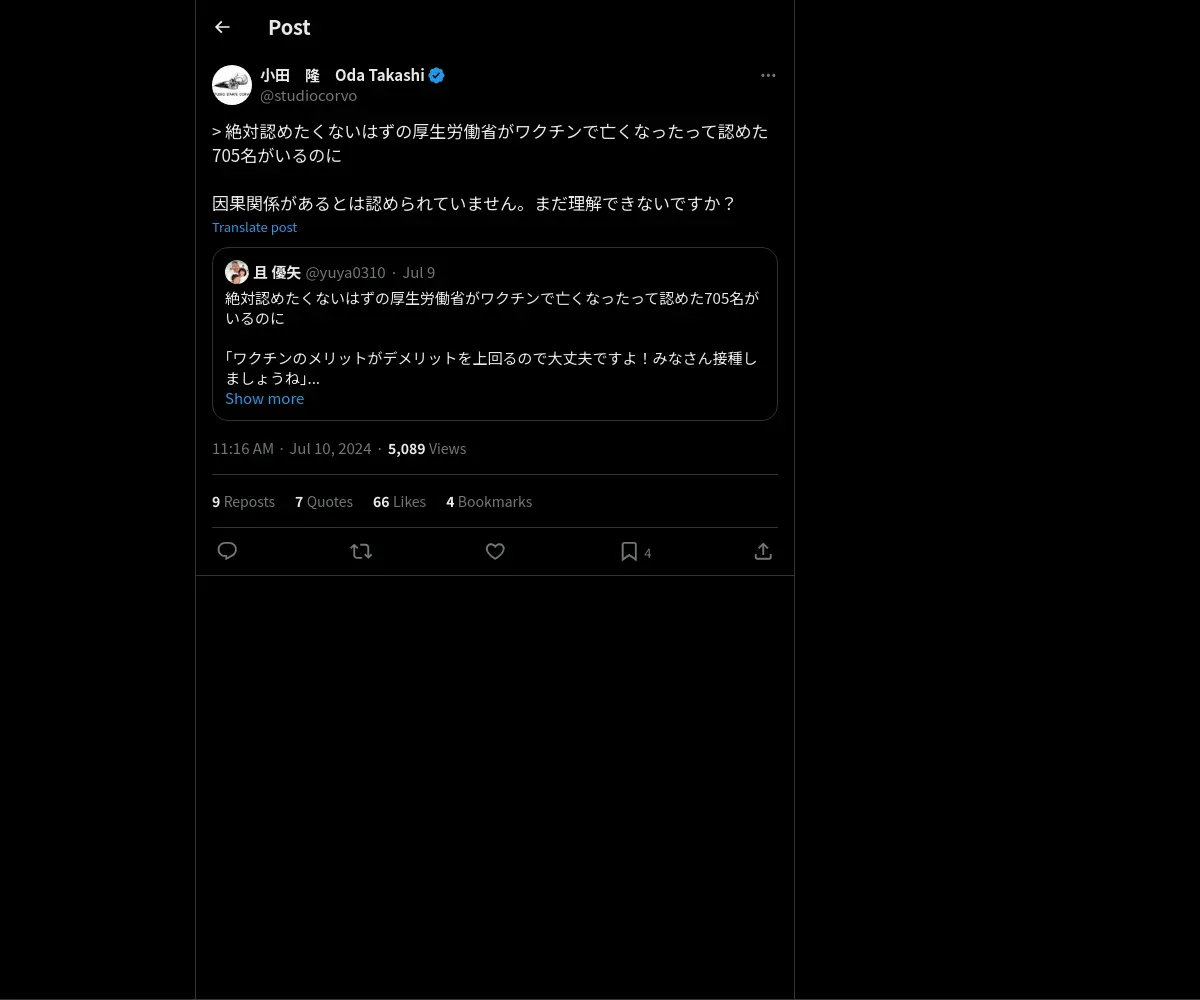
Task: Click the Jul 9 quoted post date
Action: 419,273
